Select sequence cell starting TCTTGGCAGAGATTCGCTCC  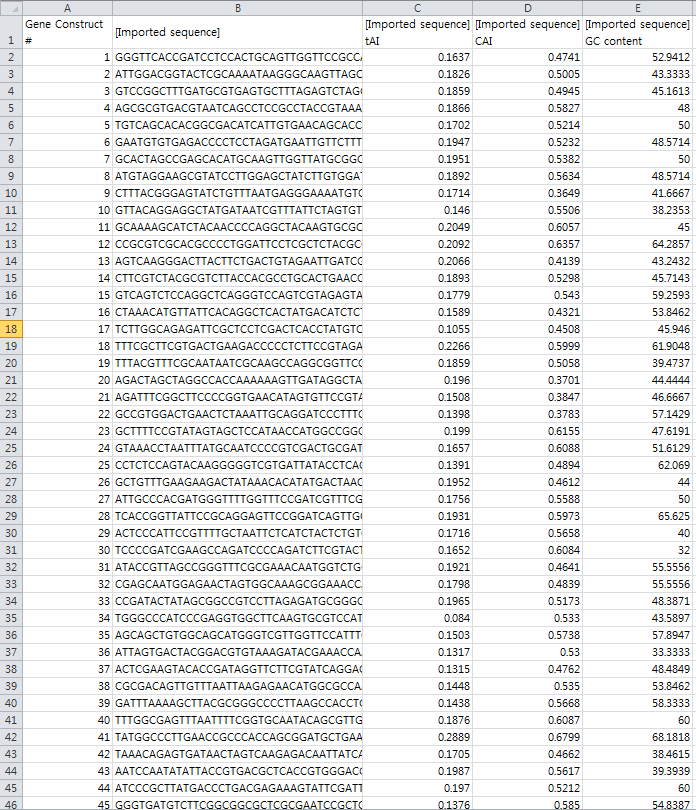(238, 329)
